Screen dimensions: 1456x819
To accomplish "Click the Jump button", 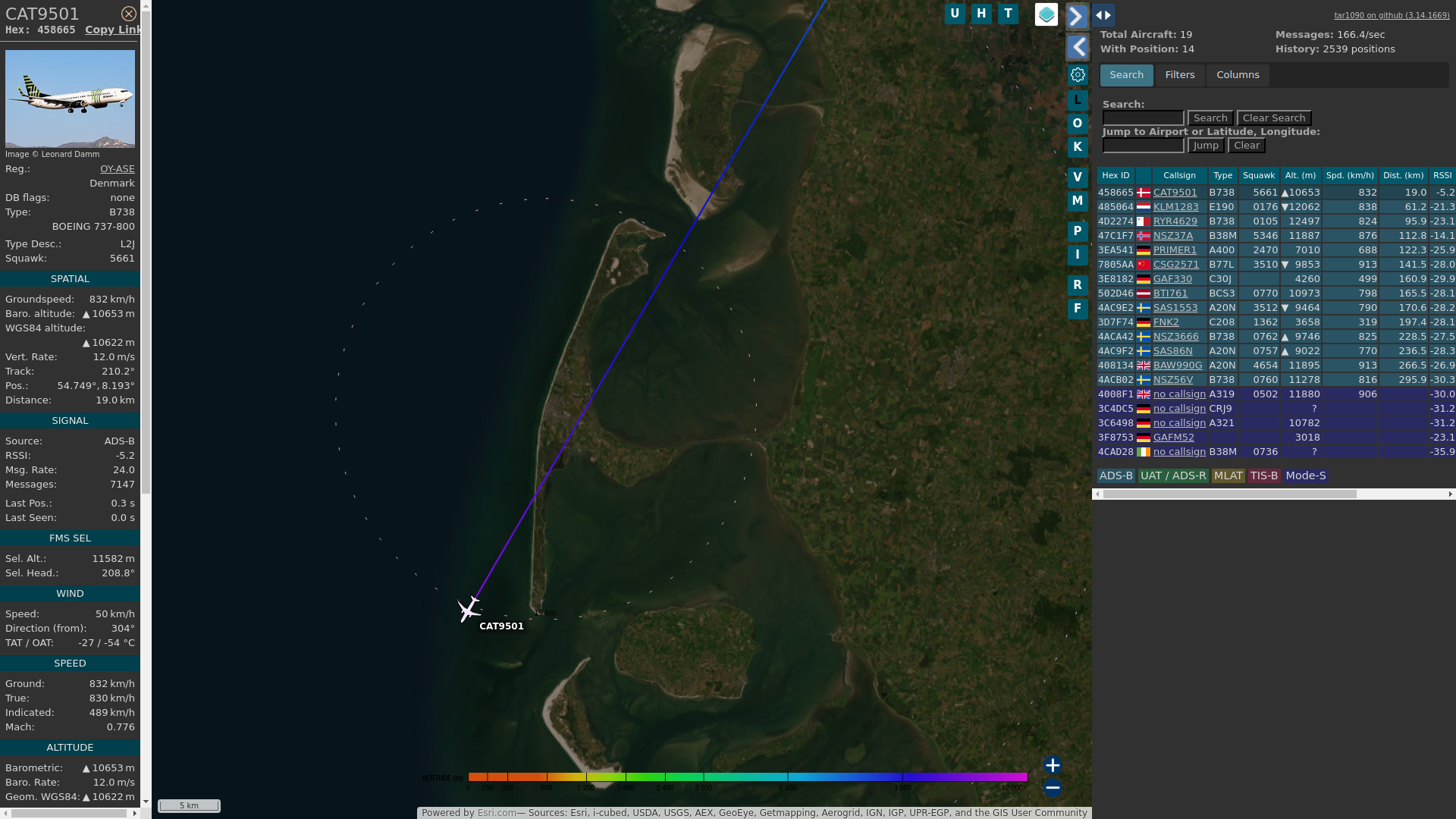I will point(1206,146).
